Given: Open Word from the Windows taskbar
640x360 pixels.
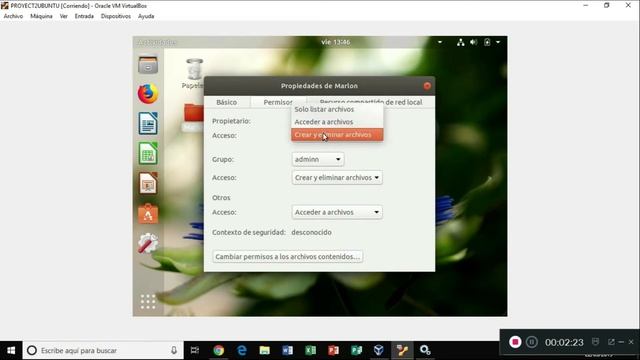Looking at the screenshot, I should click(x=287, y=350).
